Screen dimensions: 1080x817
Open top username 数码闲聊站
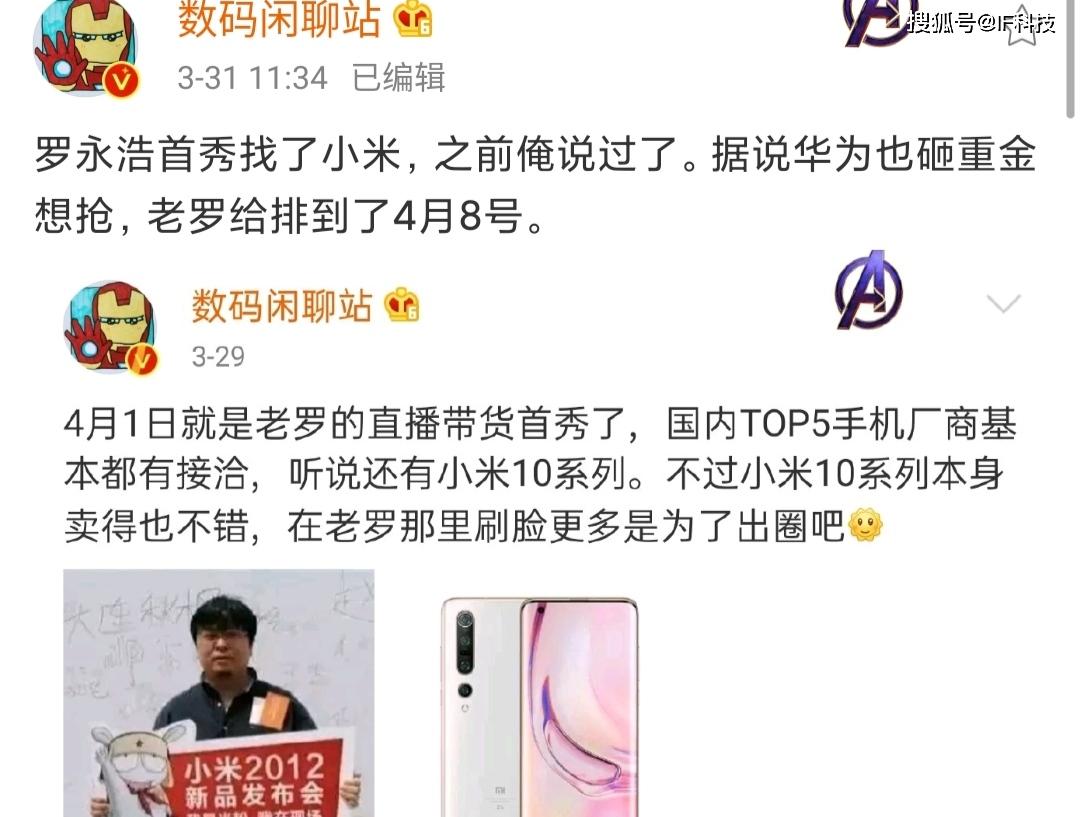pyautogui.click(x=279, y=19)
